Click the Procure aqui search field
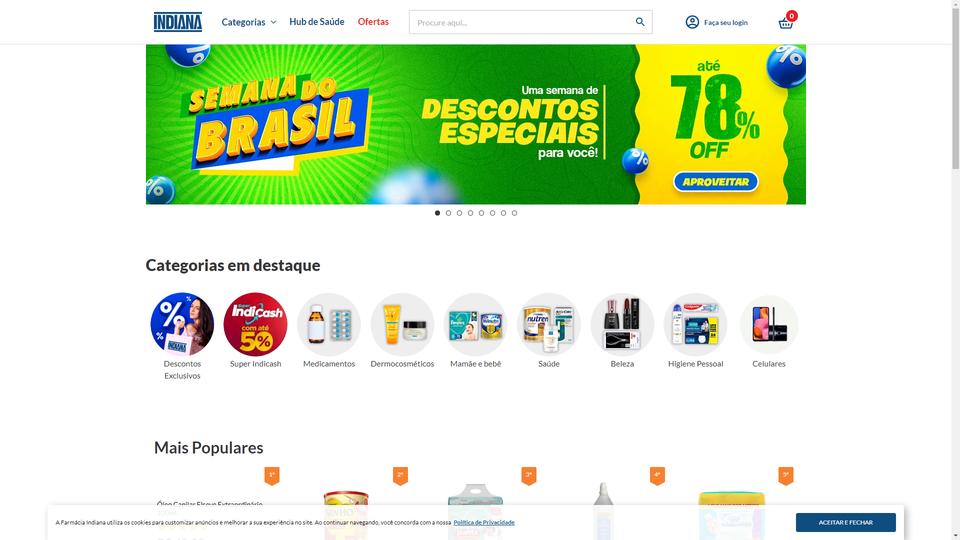The width and height of the screenshot is (960, 540). tap(522, 22)
